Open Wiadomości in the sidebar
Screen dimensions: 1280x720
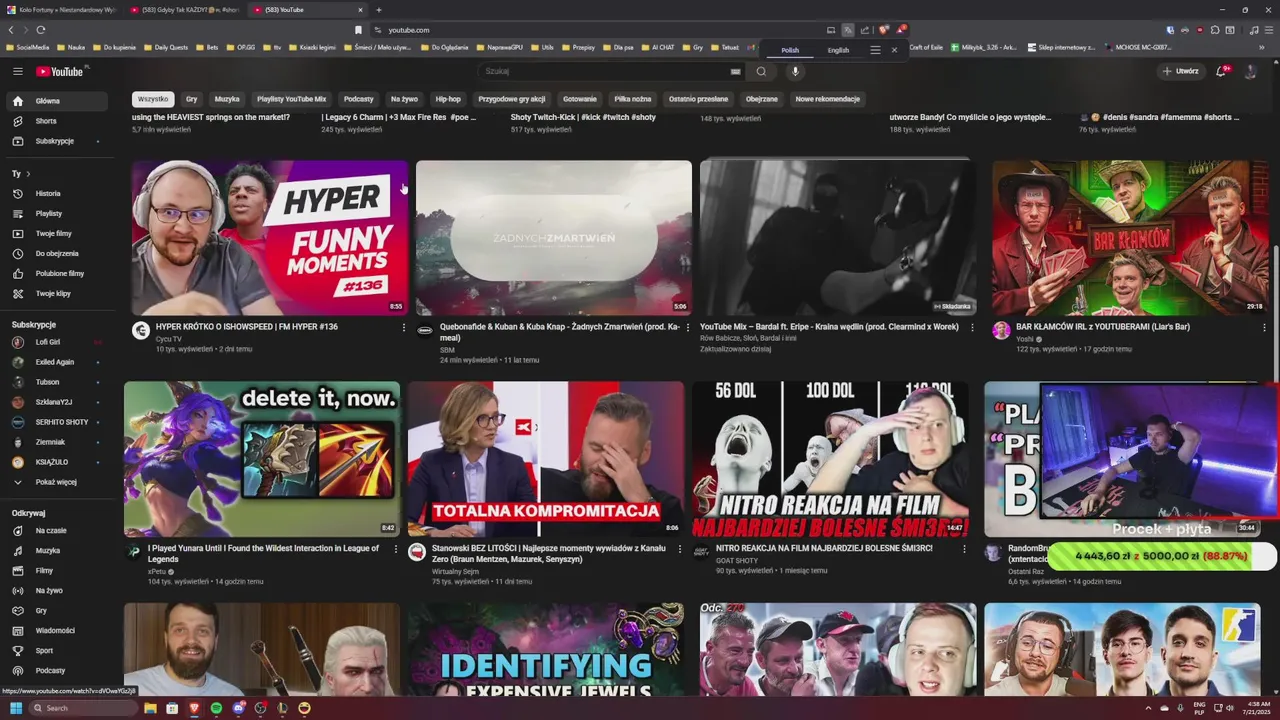click(x=55, y=630)
